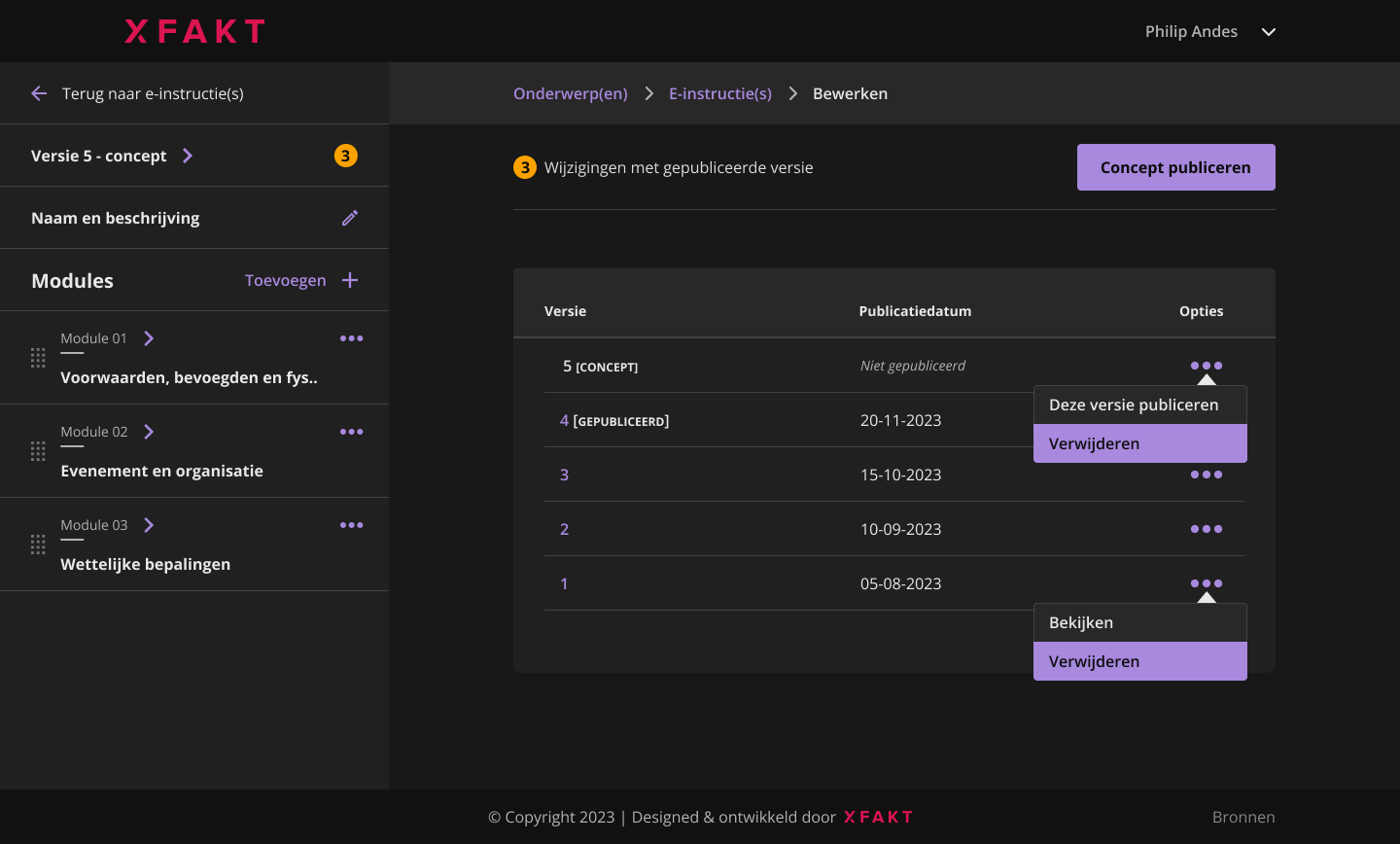
Task: Click the orange 3 badge beside Wijzigingen
Action: point(525,167)
